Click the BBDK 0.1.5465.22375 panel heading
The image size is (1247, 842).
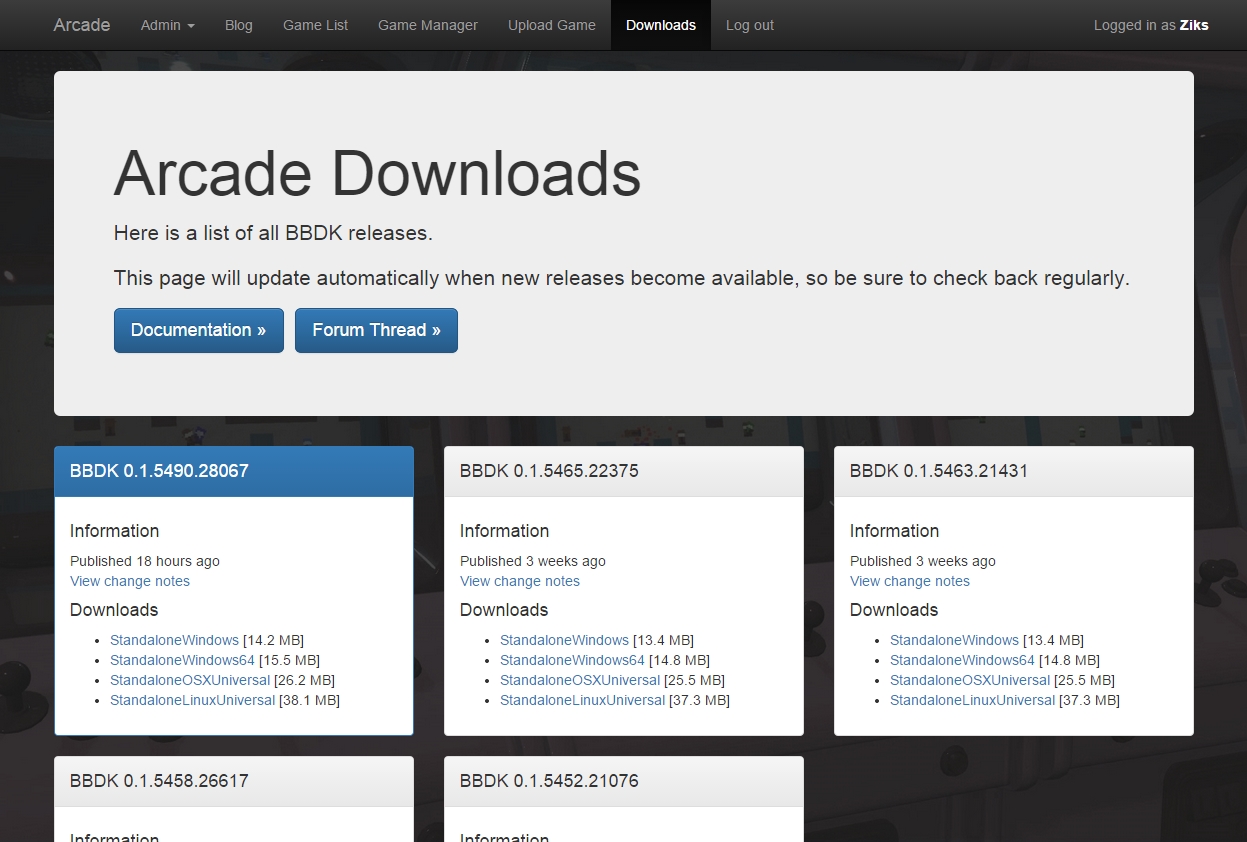point(624,471)
